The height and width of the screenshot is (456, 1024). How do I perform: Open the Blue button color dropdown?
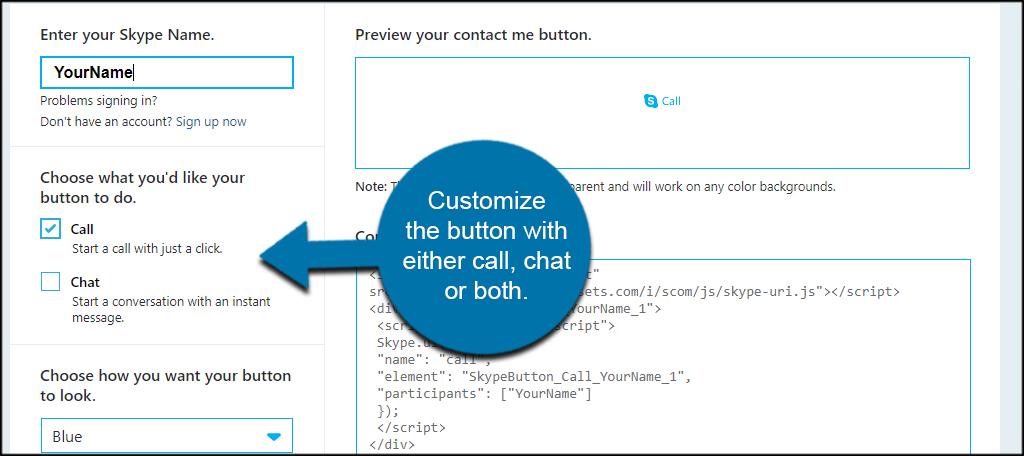(167, 436)
